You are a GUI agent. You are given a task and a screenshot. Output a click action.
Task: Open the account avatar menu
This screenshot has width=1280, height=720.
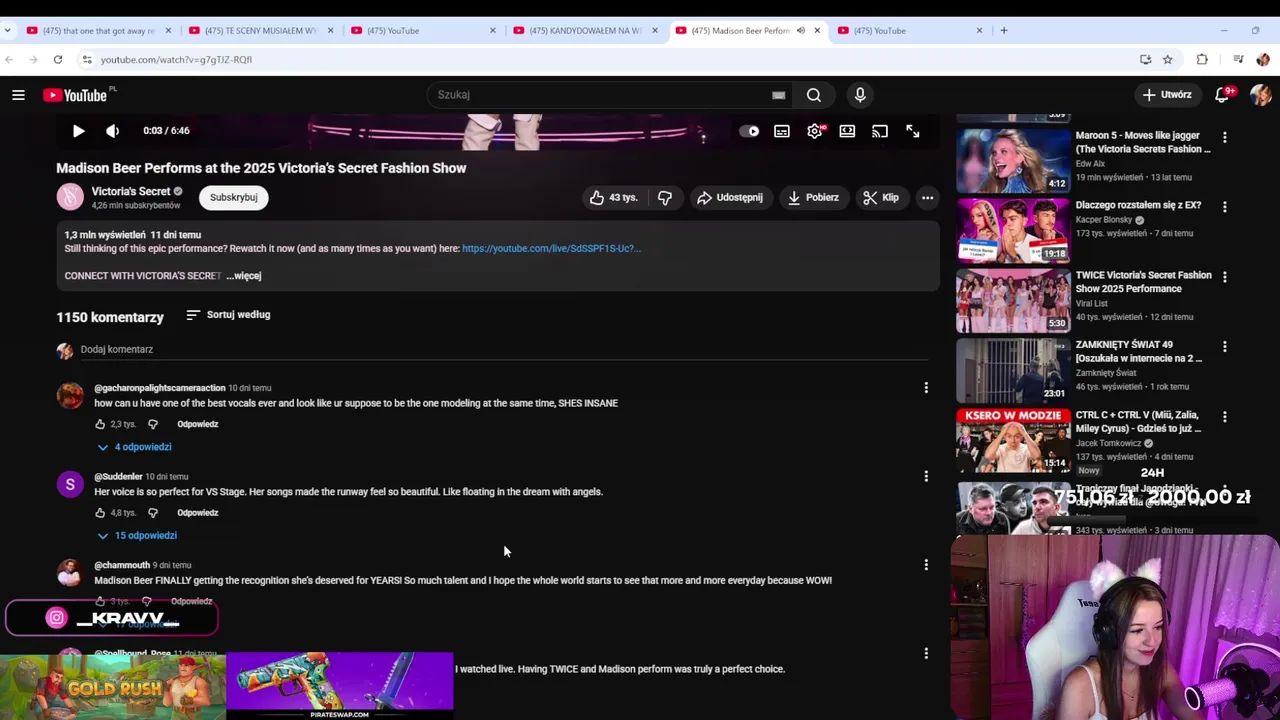point(1260,95)
